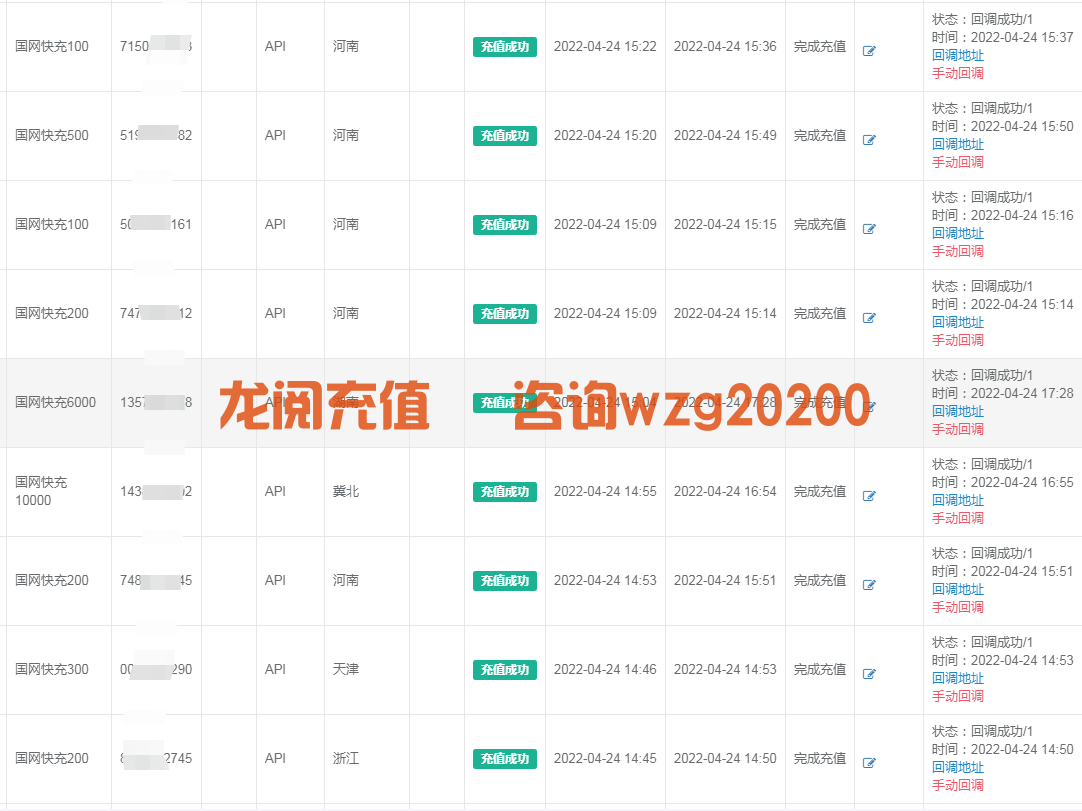Trigger 手动回调 for callback time 15:37
This screenshot has height=811, width=1082.
coord(958,73)
